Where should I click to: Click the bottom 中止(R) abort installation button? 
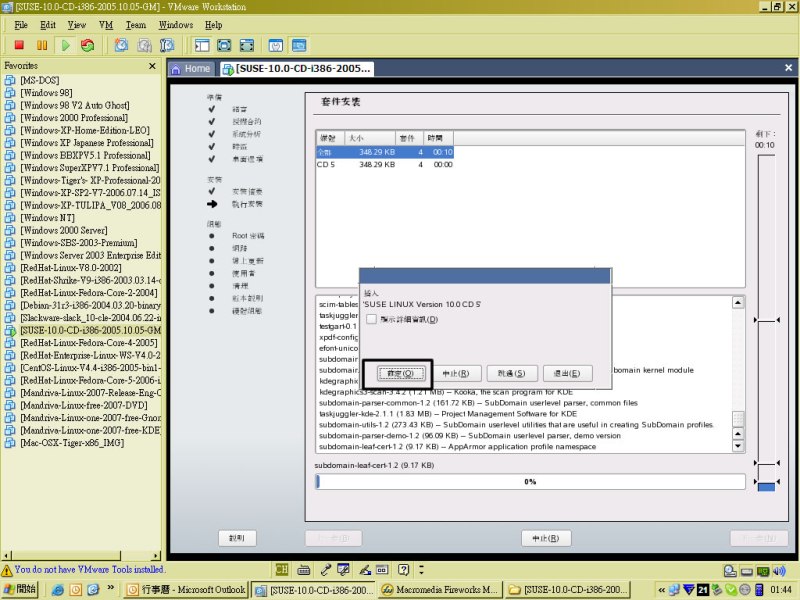tap(546, 538)
